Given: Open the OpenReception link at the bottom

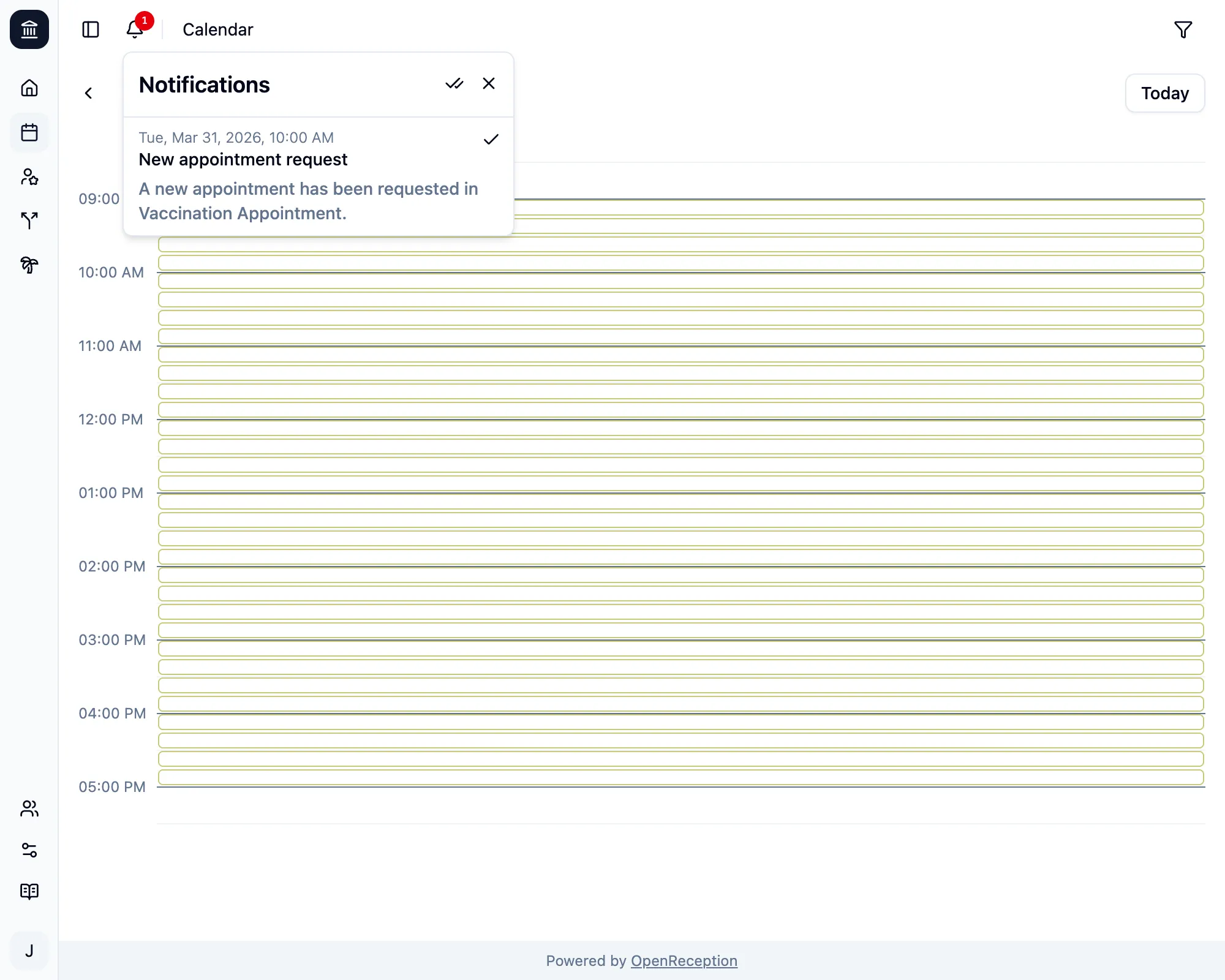Looking at the screenshot, I should tap(684, 960).
